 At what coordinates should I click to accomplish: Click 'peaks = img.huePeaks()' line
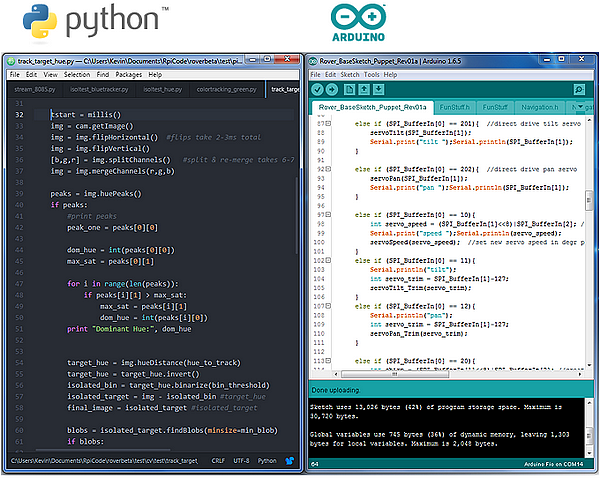click(x=96, y=194)
